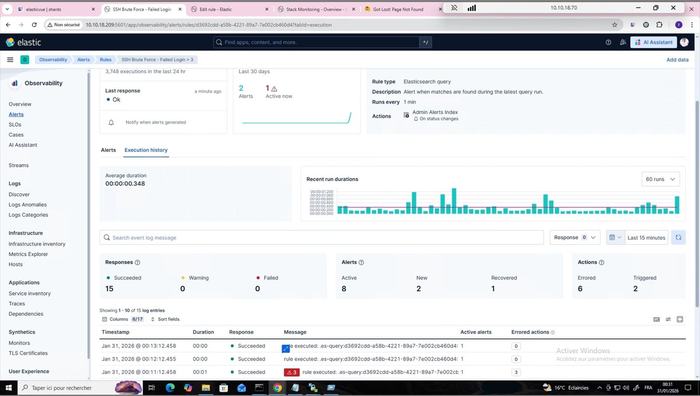Open the 60 runs dropdown

pos(660,179)
